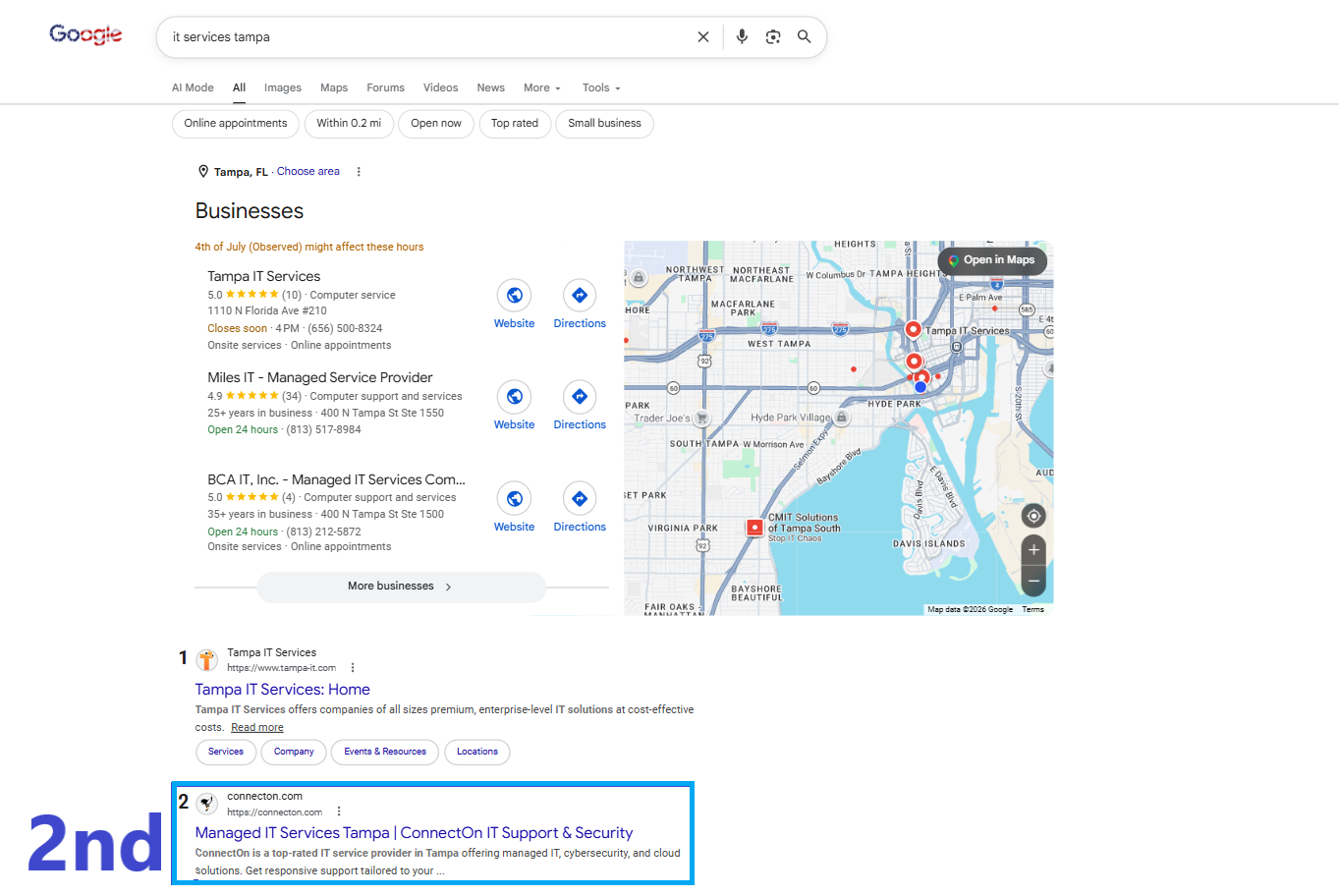This screenshot has width=1339, height=896.
Task: Apply the Top rated filter chip
Action: tap(515, 124)
